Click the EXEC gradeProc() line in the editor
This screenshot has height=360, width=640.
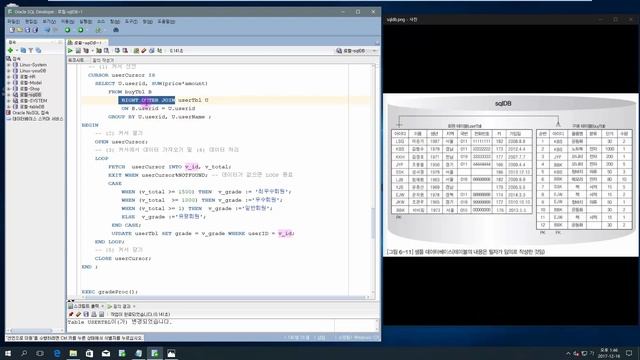[110, 292]
